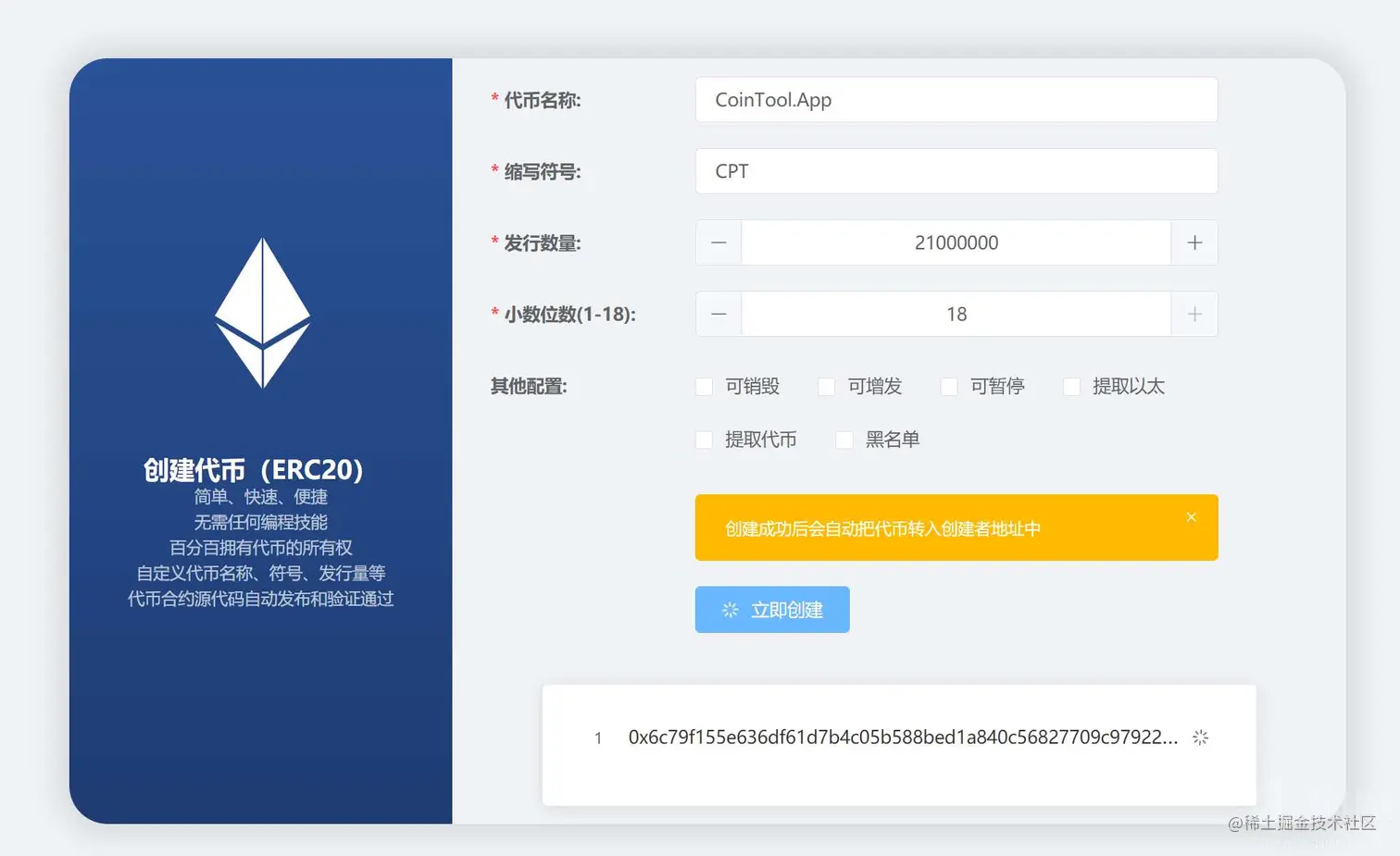The image size is (1400, 856).
Task: Click the 小数位数 input showing 18
Action: pyautogui.click(x=956, y=314)
